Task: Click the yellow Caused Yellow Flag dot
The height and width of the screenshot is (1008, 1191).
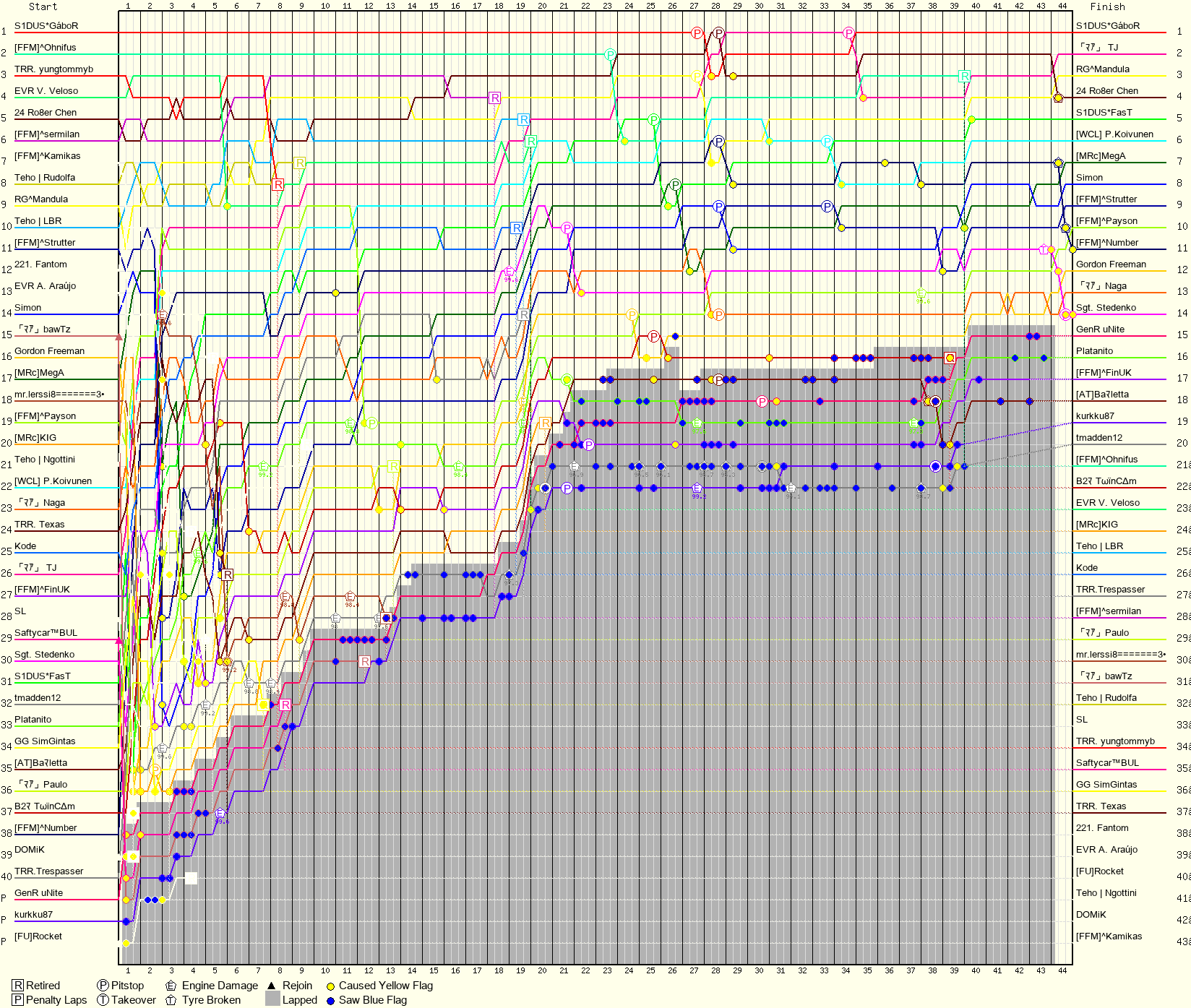Action: point(330,986)
